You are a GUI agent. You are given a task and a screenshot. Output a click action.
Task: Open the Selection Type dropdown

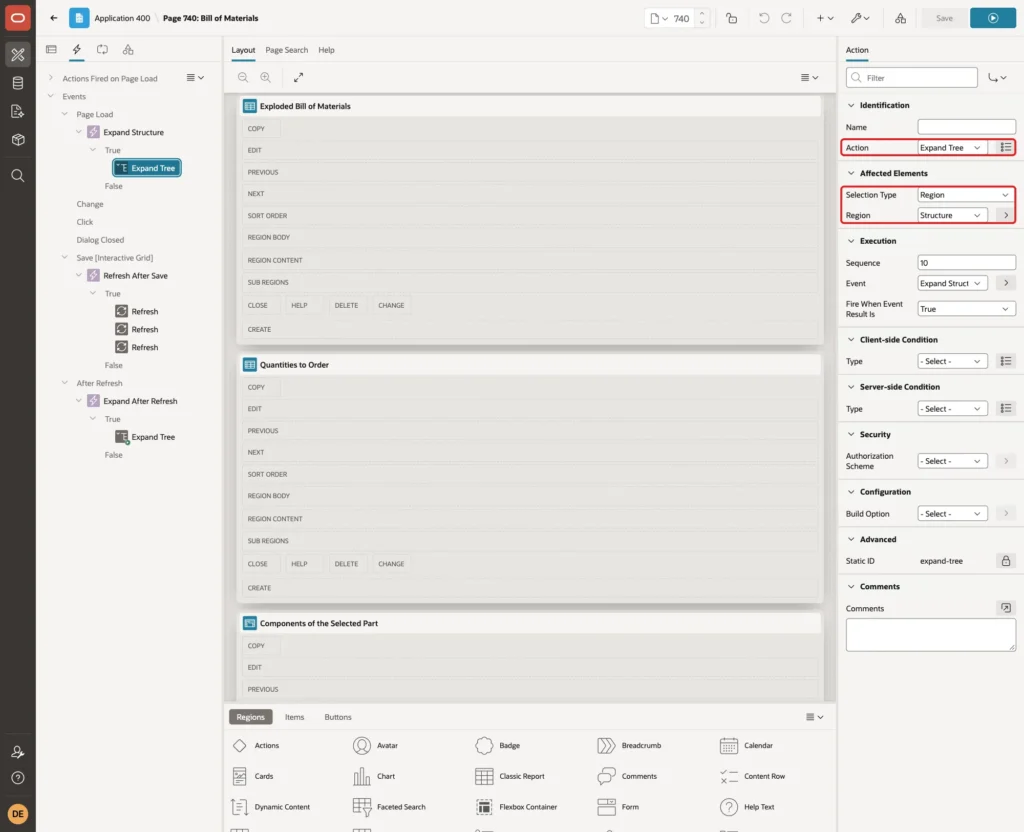coord(966,195)
